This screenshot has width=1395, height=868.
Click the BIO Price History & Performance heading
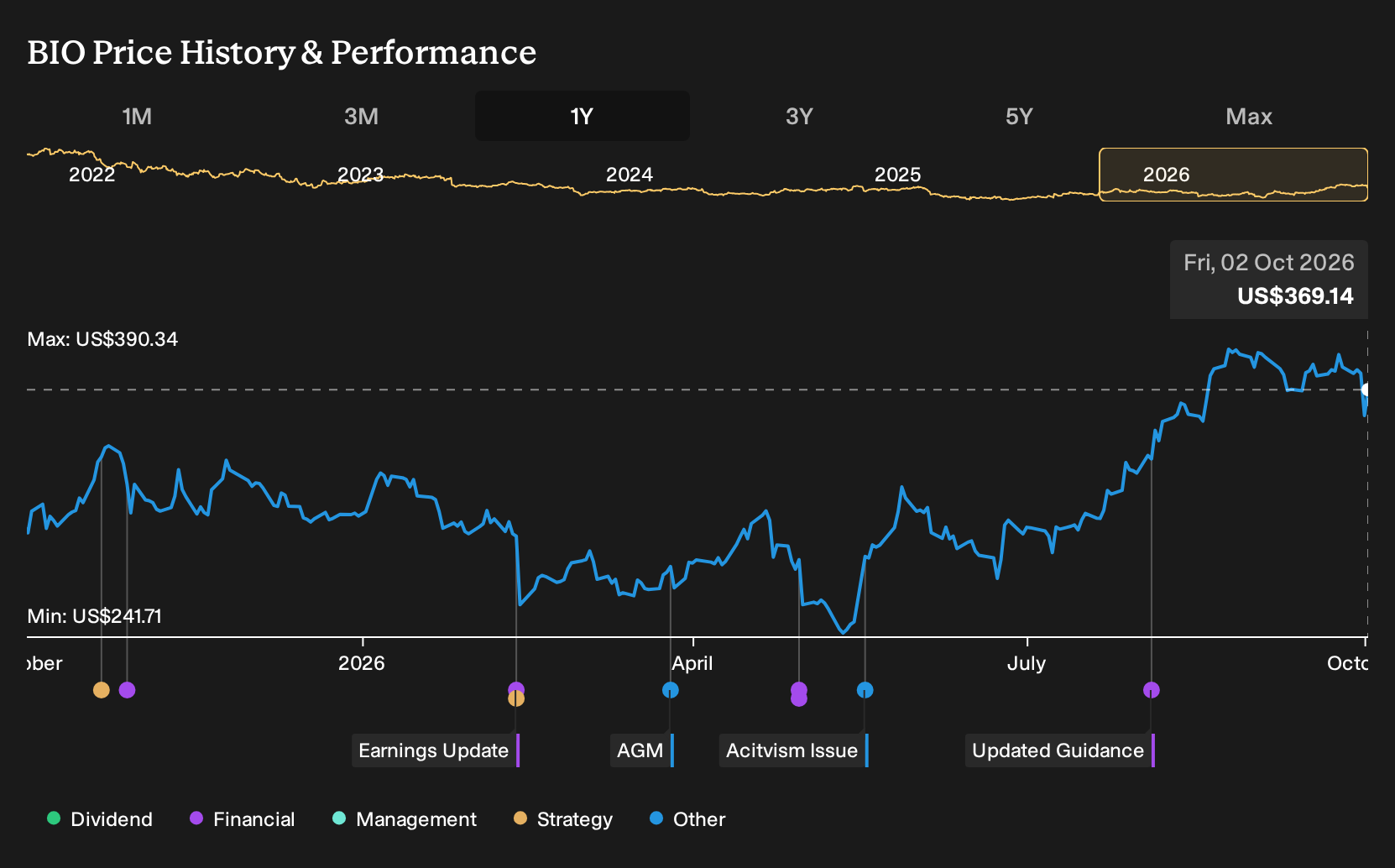282,52
